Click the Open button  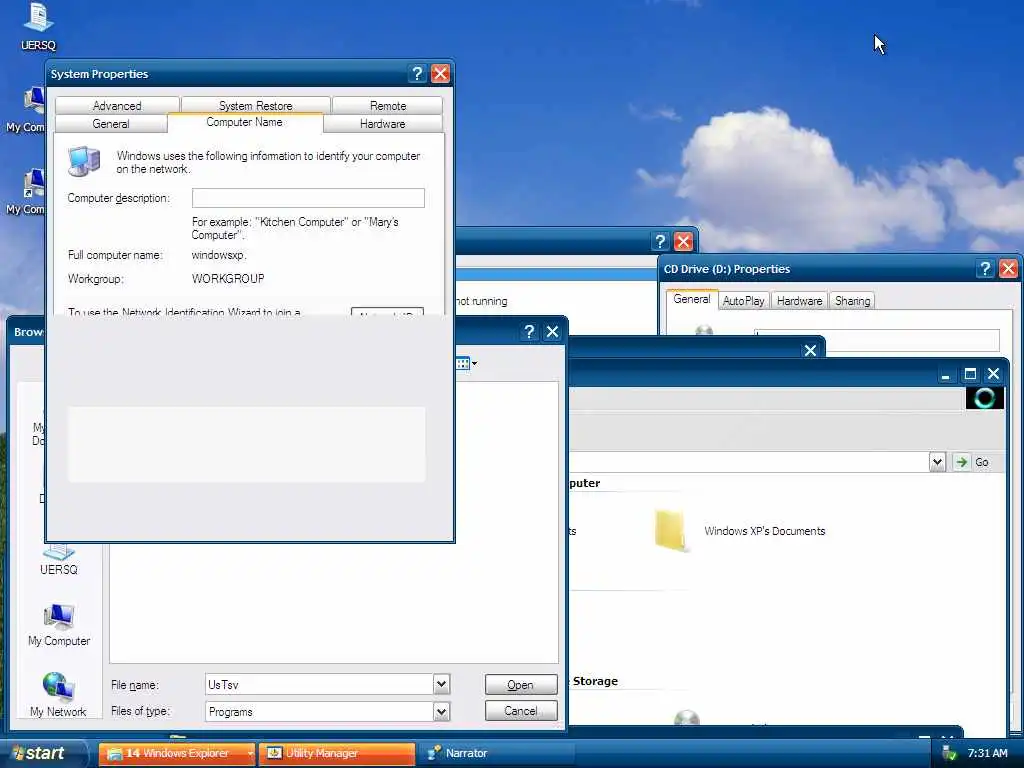[x=520, y=684]
